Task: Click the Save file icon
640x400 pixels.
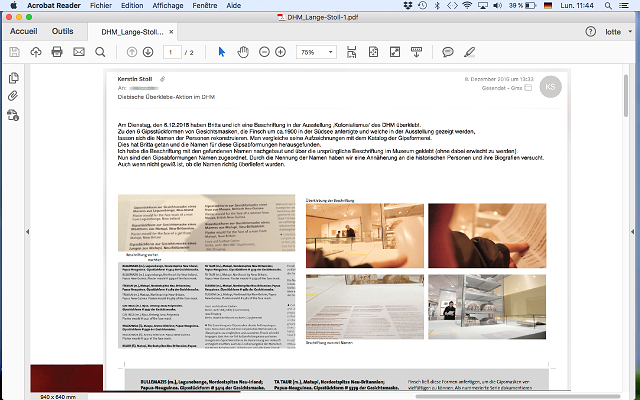Action: tap(14, 52)
